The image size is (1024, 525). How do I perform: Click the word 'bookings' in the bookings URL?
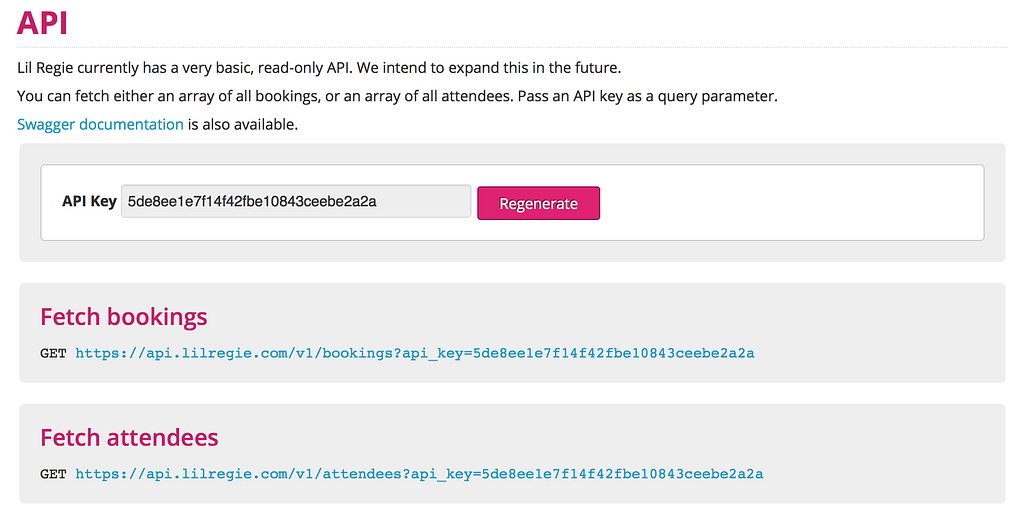[358, 353]
